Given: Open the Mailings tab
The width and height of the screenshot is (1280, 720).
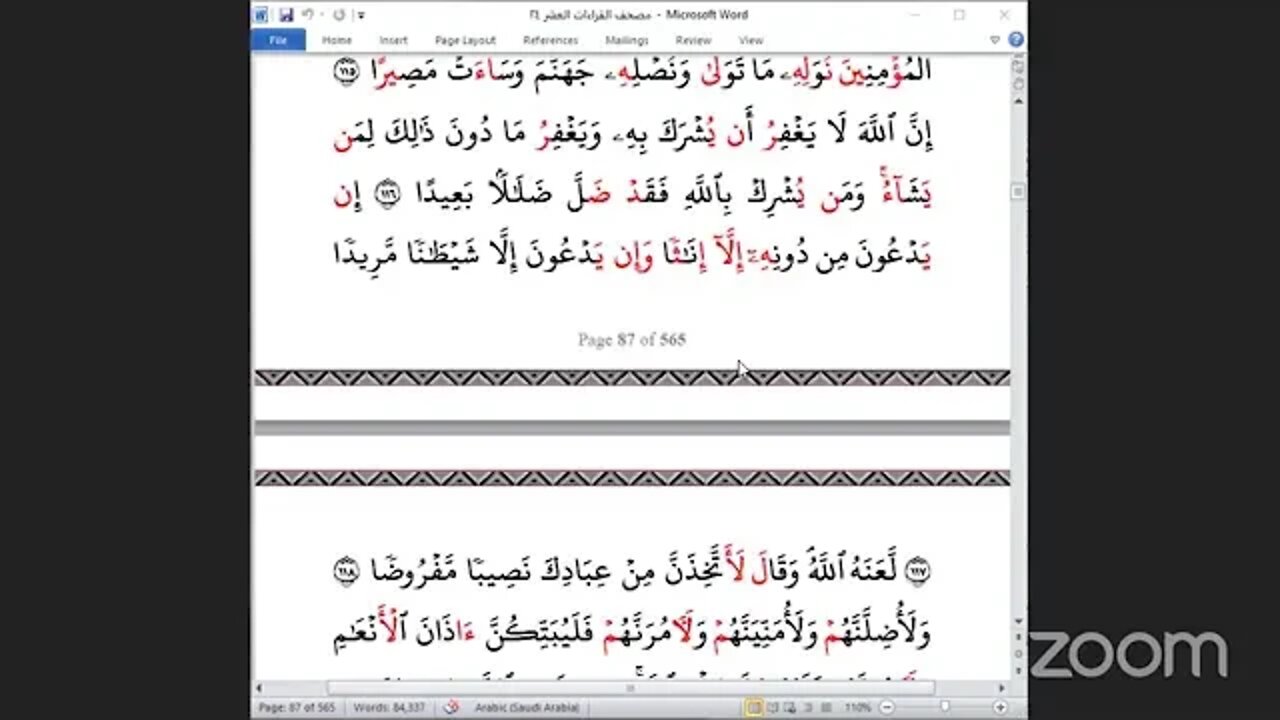Looking at the screenshot, I should click(627, 40).
